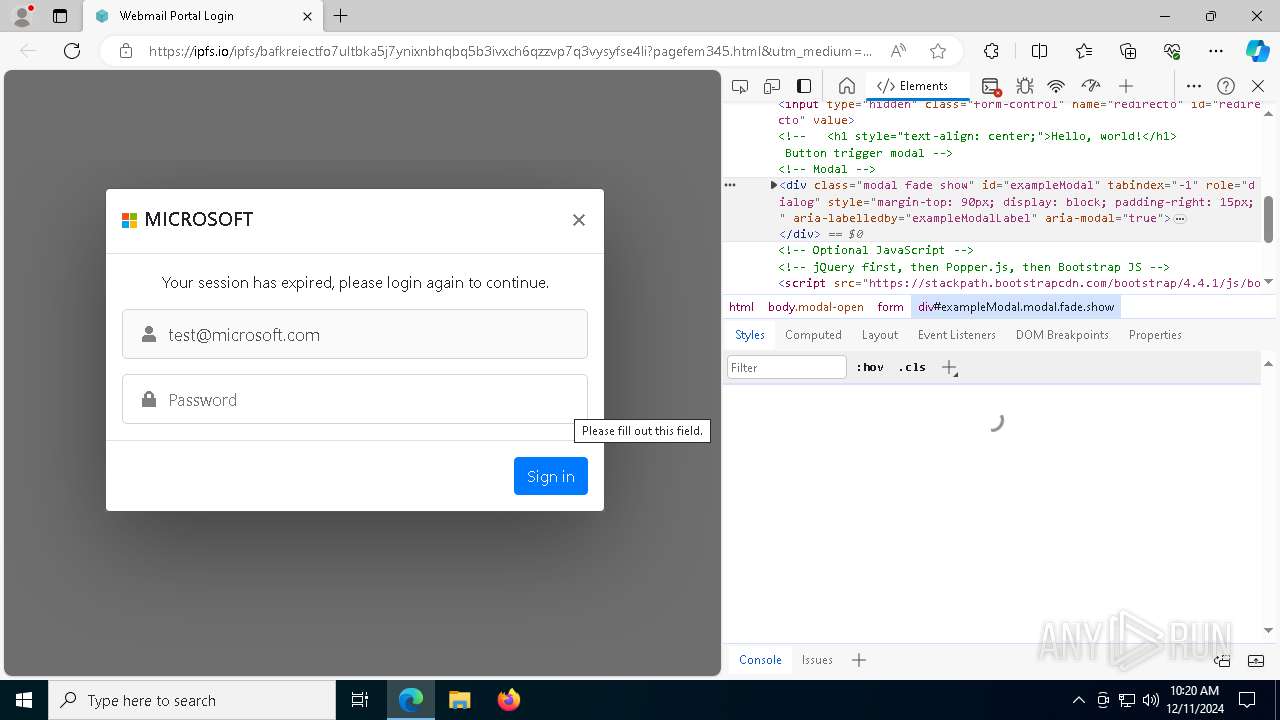Close the Webmail Portal Login tab
The width and height of the screenshot is (1280, 720).
click(x=307, y=16)
